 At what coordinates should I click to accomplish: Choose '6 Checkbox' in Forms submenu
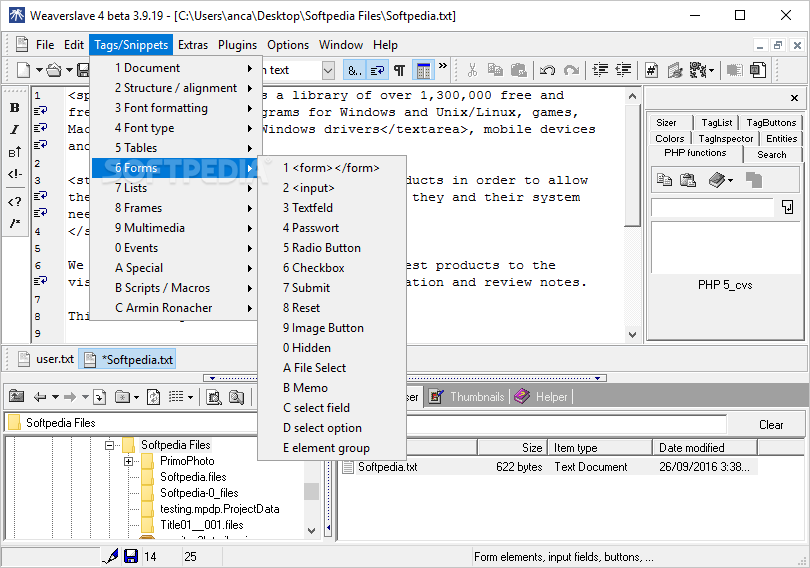[x=332, y=267]
